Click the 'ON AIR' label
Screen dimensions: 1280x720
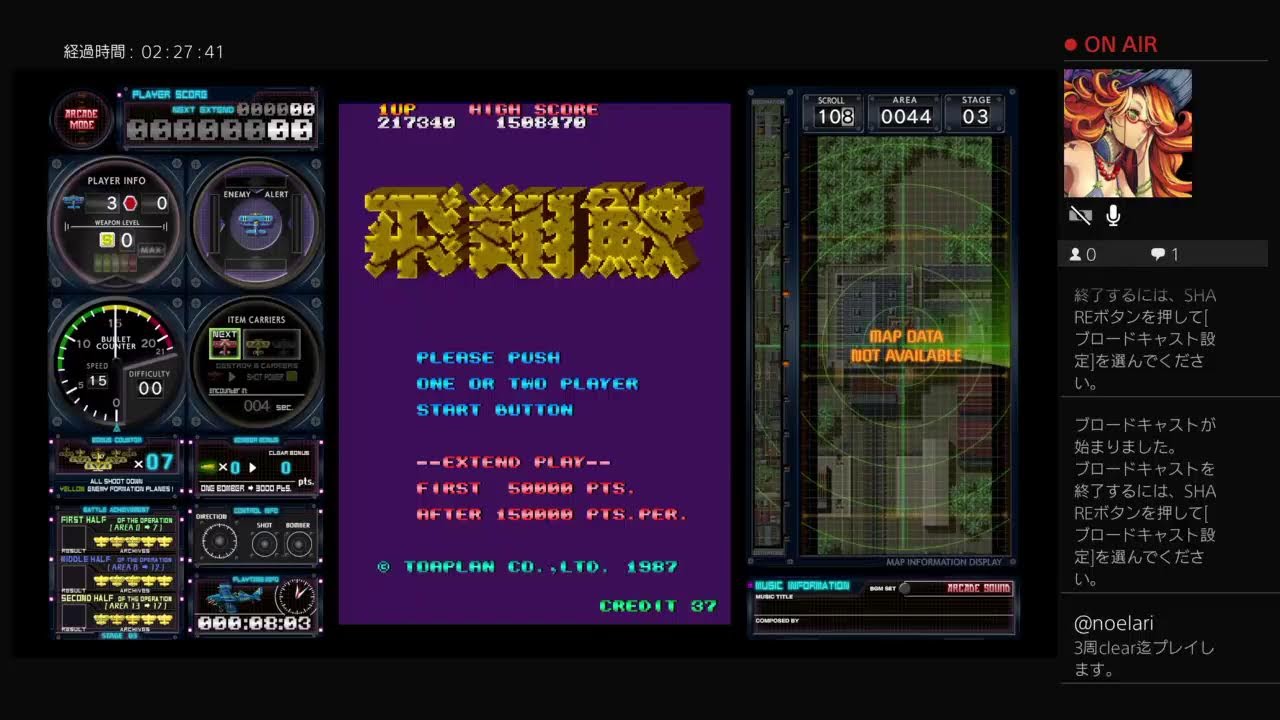tap(1121, 45)
